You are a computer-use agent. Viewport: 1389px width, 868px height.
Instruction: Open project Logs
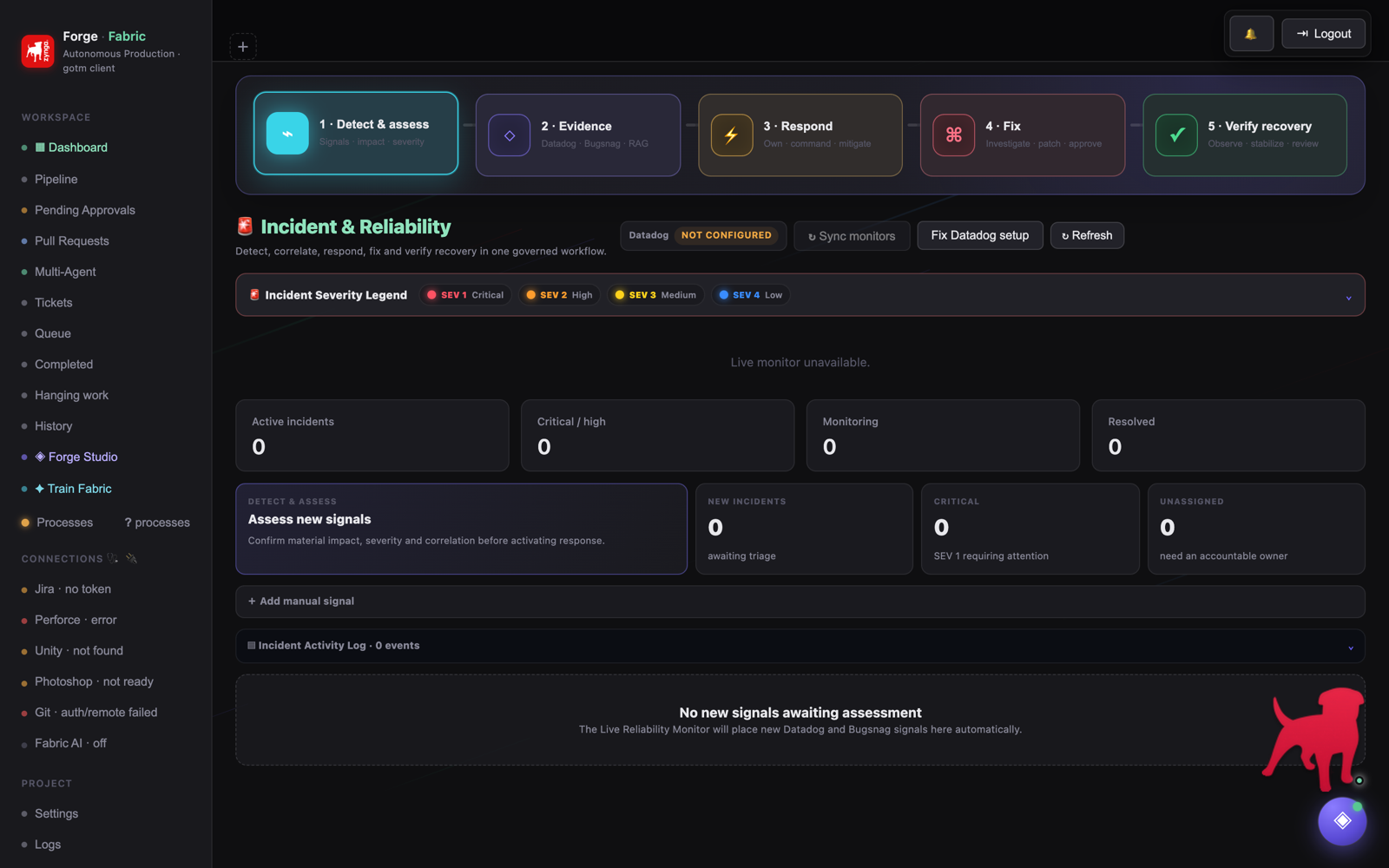pyautogui.click(x=48, y=845)
